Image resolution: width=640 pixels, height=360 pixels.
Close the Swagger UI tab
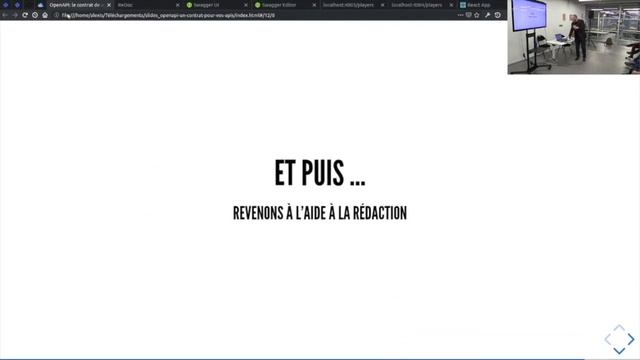[x=246, y=5]
